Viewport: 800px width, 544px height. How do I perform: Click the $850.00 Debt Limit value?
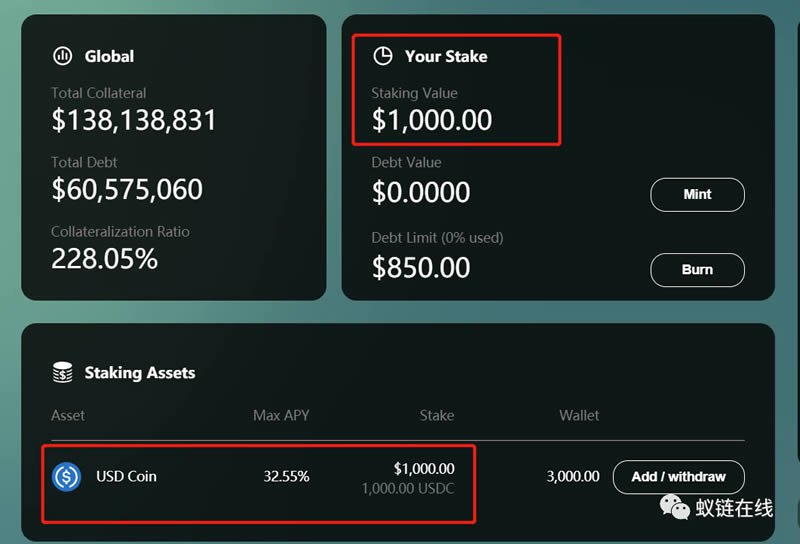pyautogui.click(x=421, y=267)
